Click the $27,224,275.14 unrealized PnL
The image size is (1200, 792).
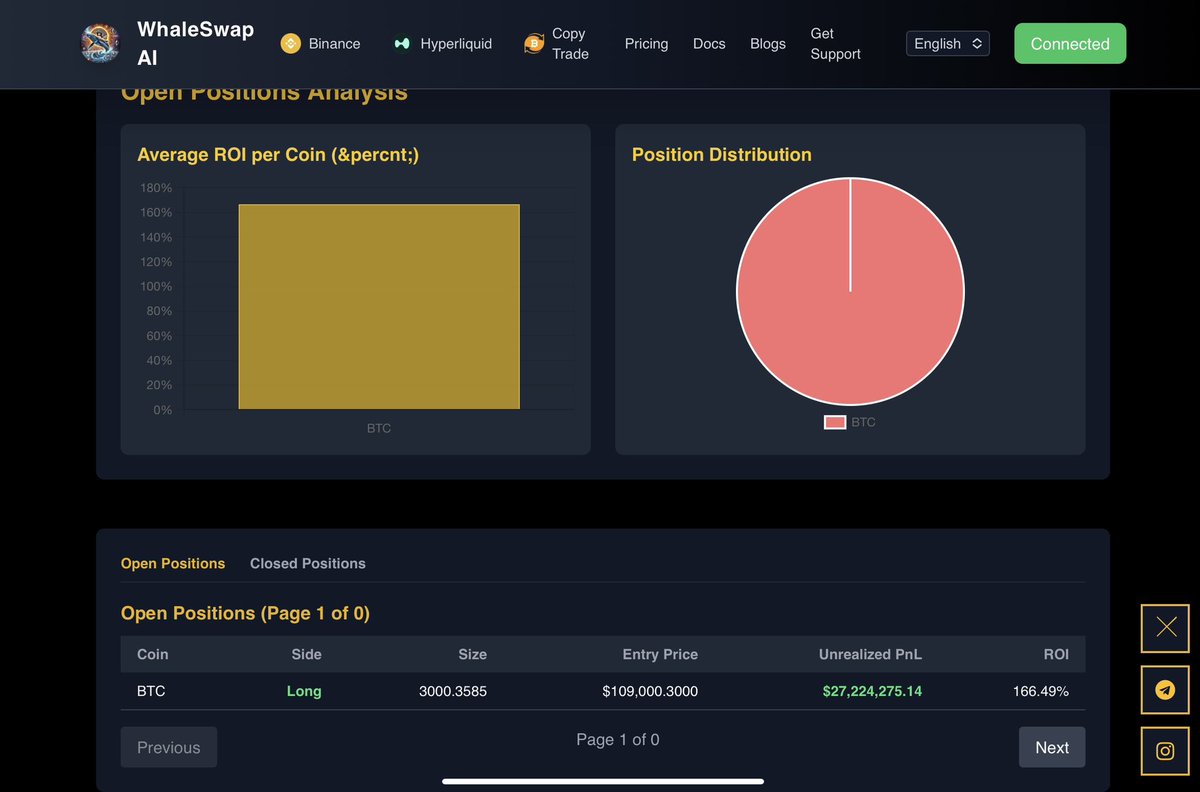click(x=872, y=691)
